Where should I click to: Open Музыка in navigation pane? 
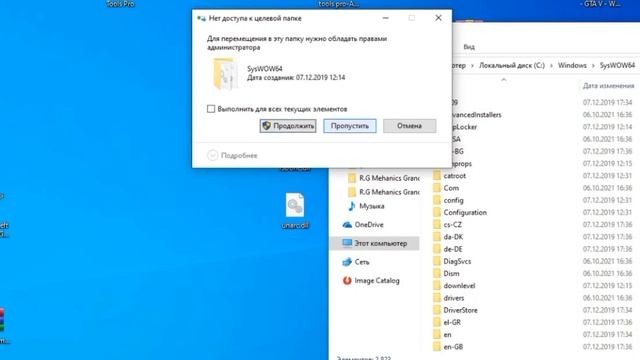point(371,206)
